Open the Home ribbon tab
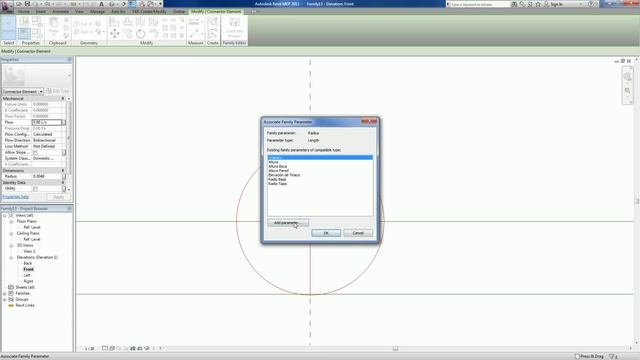640x360 pixels. coord(24,11)
